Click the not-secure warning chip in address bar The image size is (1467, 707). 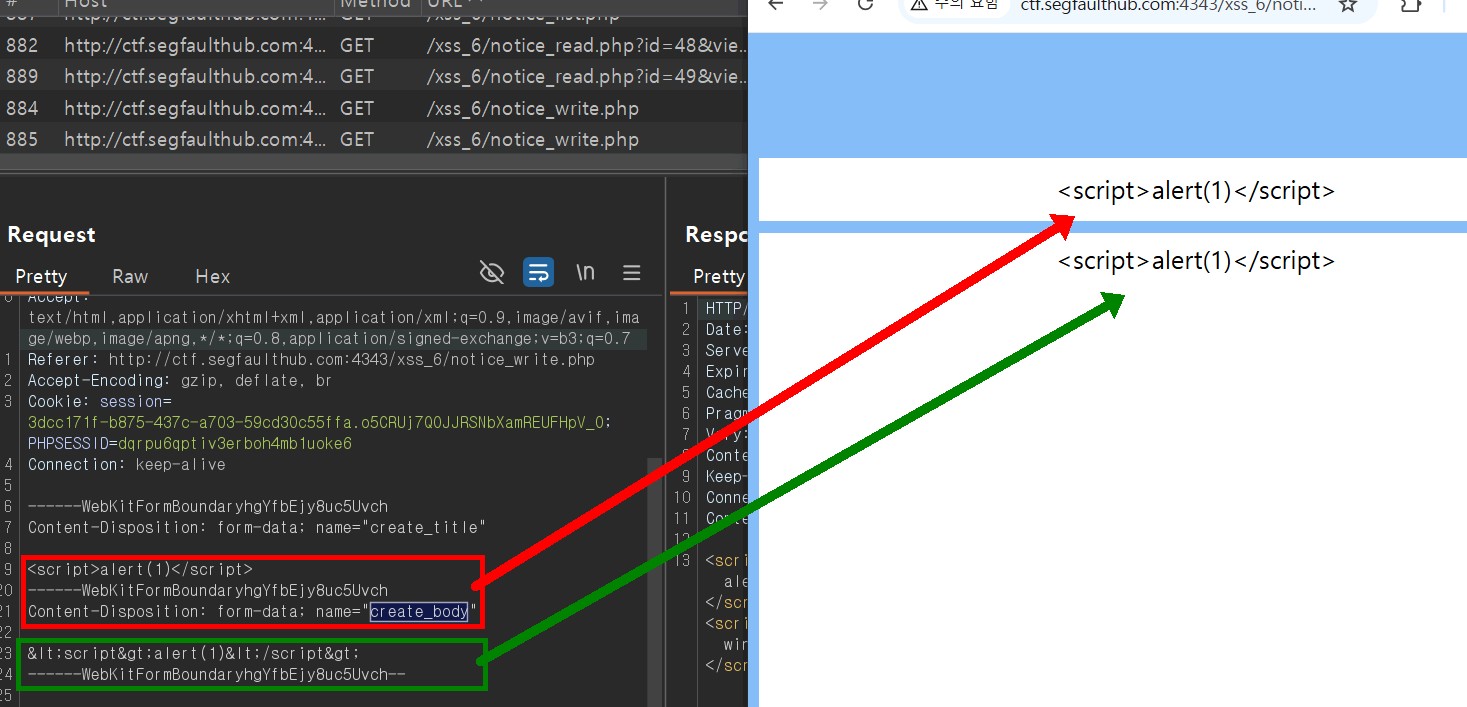point(955,6)
